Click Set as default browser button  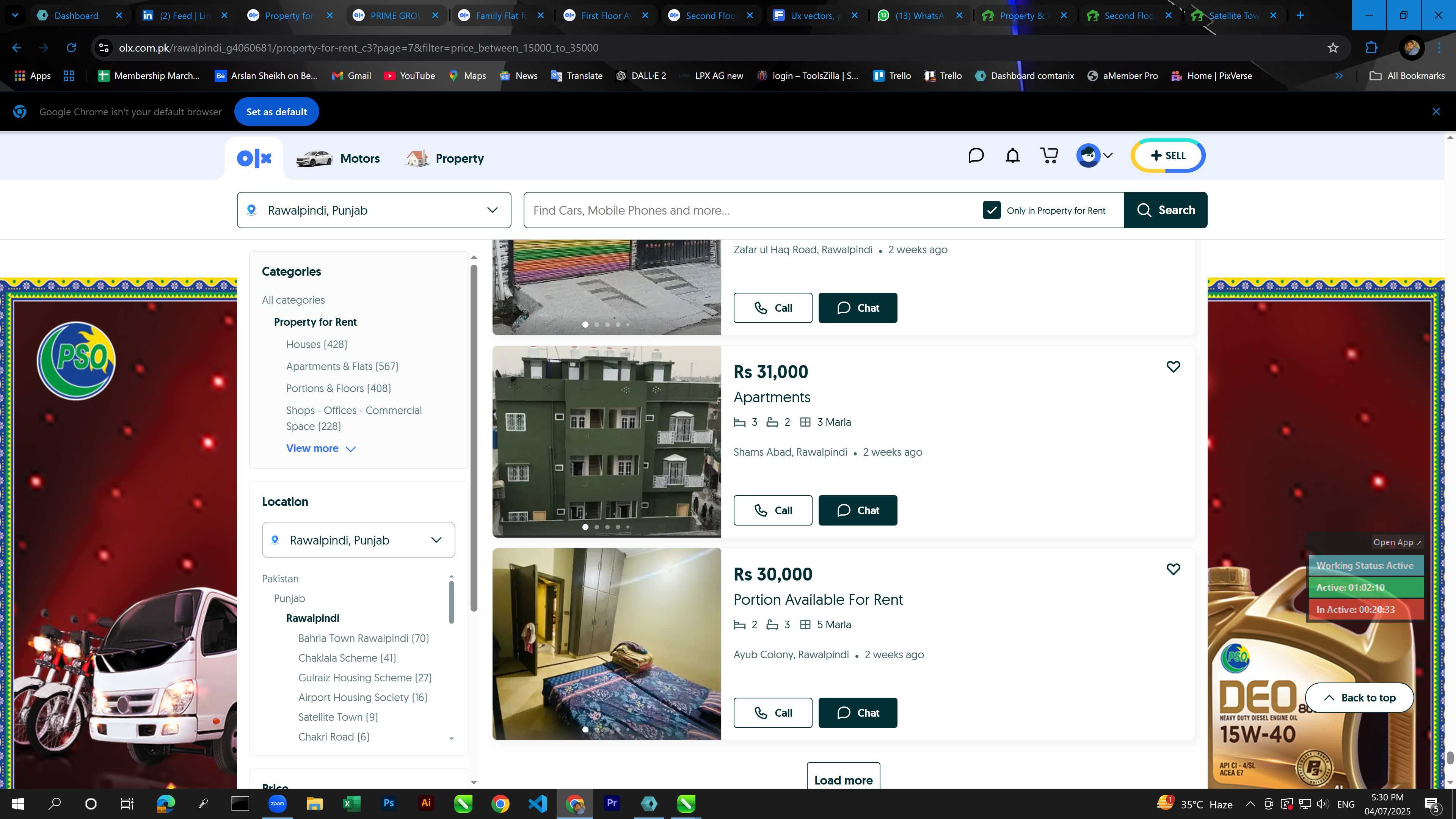pyautogui.click(x=276, y=112)
